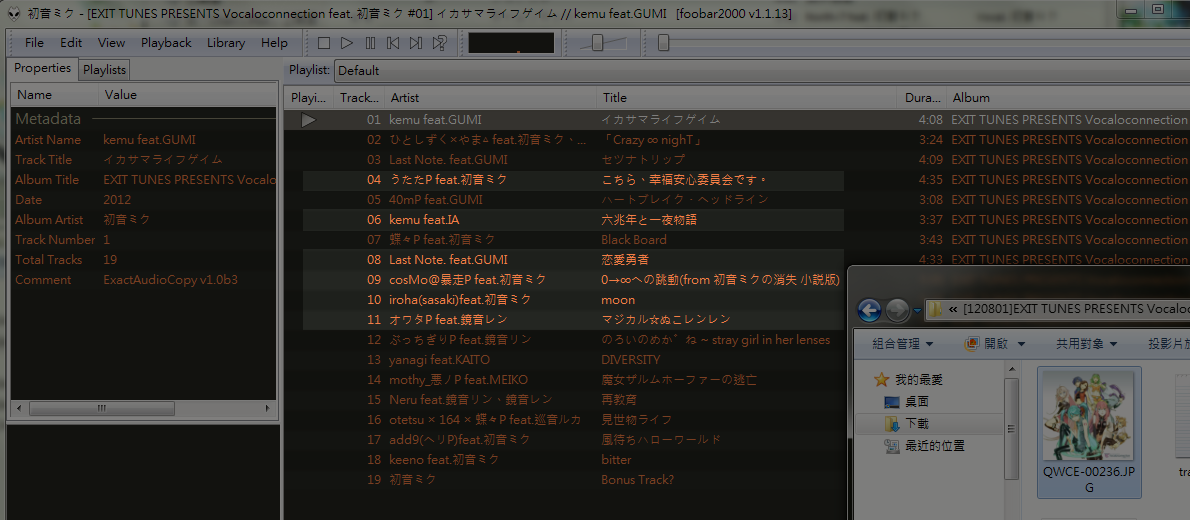Open 最近的位置 in Explorer sidebar
The height and width of the screenshot is (520, 1190).
point(924,446)
